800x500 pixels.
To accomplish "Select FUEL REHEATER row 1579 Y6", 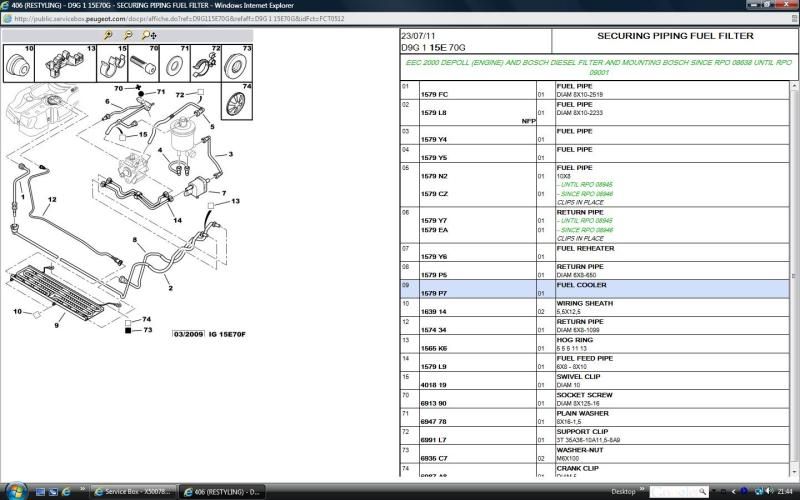I will click(595, 253).
